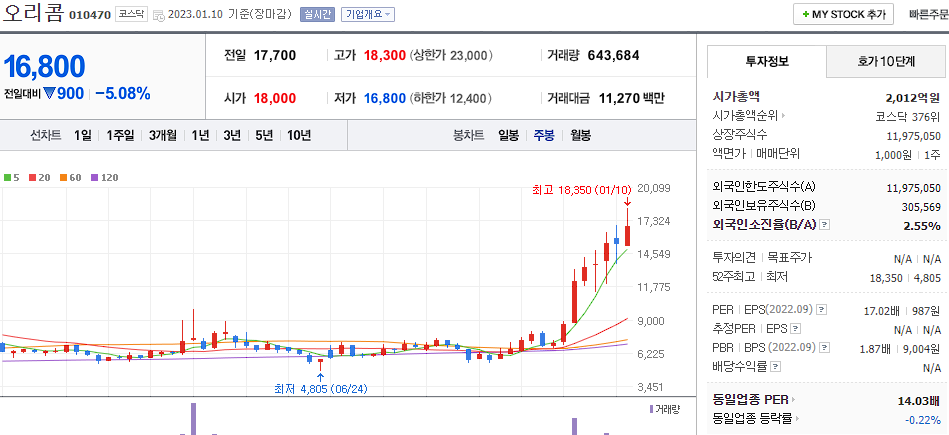Select the 3개월 line chart period

pyautogui.click(x=163, y=136)
